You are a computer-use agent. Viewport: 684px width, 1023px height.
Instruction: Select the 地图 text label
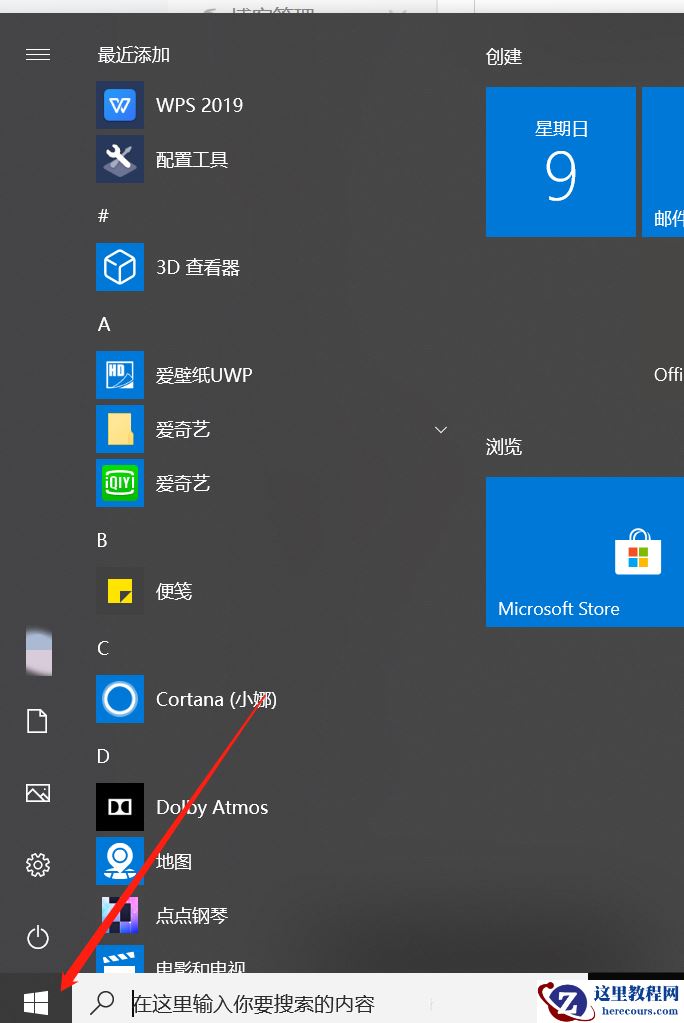(174, 861)
